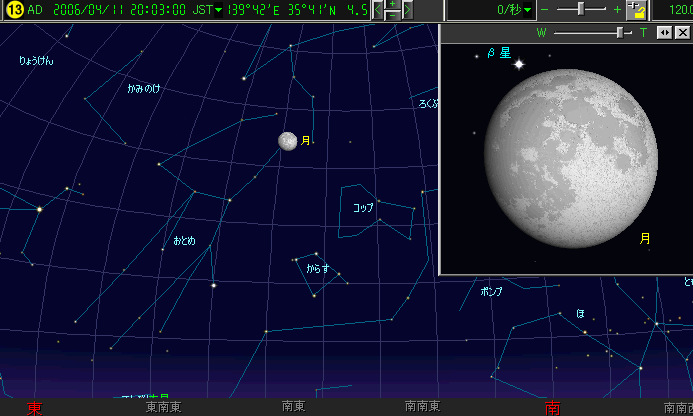Open the 0/秒 animation speed dropdown
Image resolution: width=693 pixels, height=416 pixels.
527,10
